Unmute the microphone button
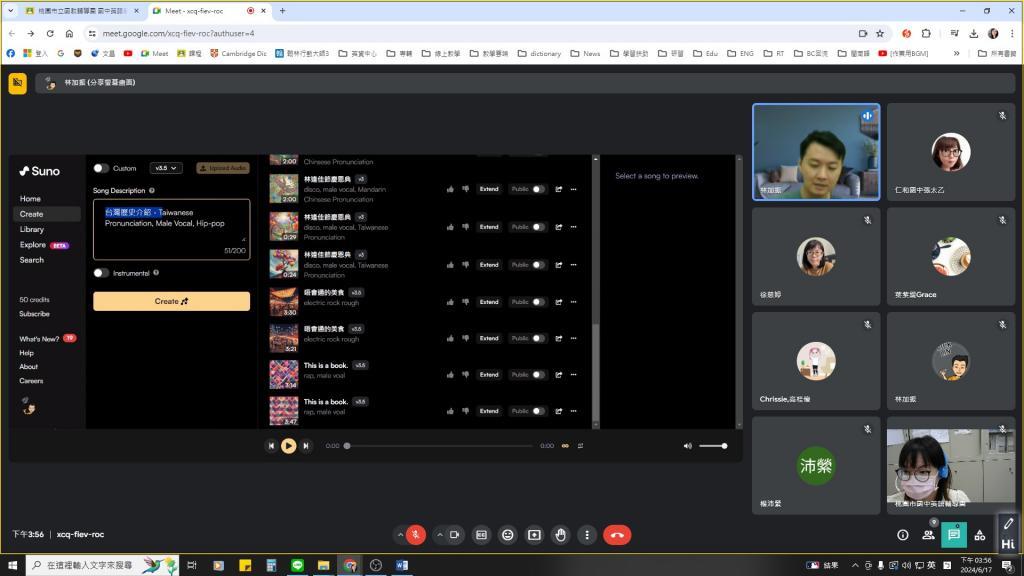The width and height of the screenshot is (1024, 576). coord(415,535)
